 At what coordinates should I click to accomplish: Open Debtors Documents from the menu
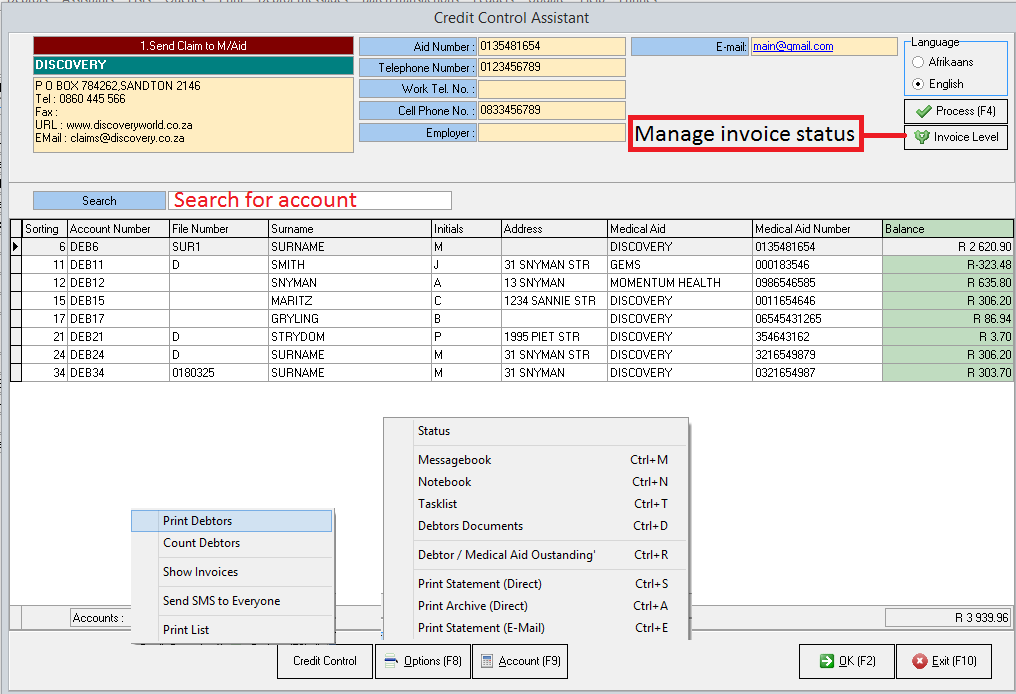pos(470,526)
